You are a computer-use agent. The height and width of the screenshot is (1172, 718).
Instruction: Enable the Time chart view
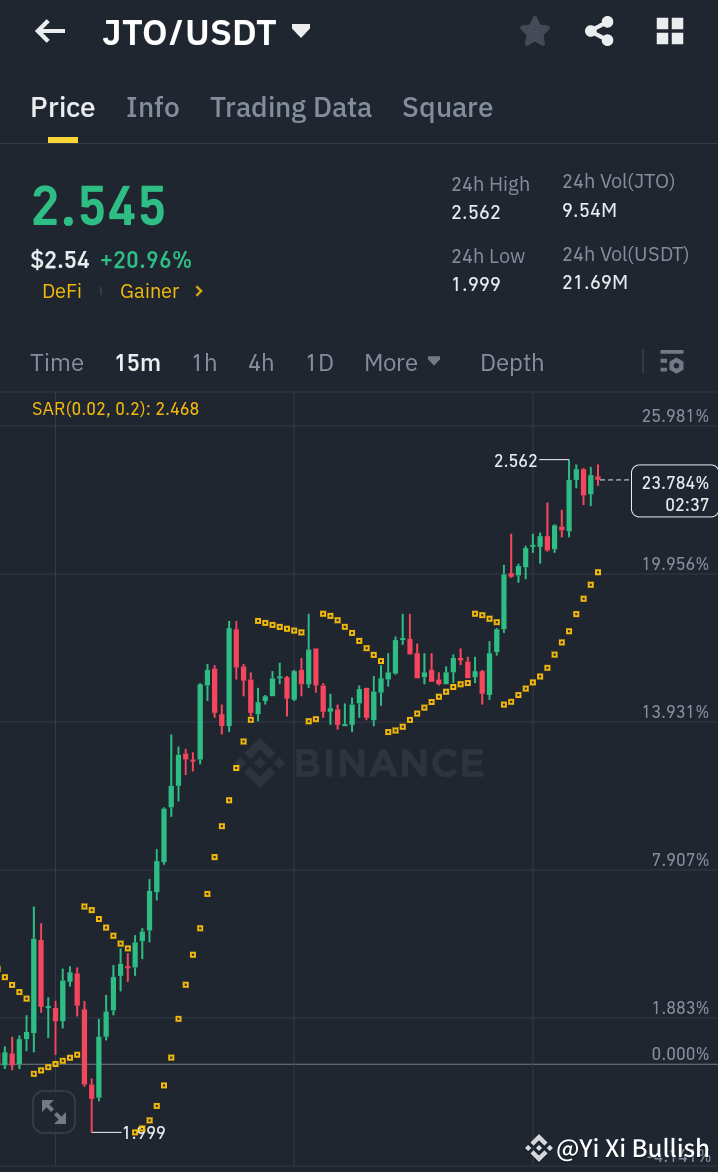coord(57,363)
